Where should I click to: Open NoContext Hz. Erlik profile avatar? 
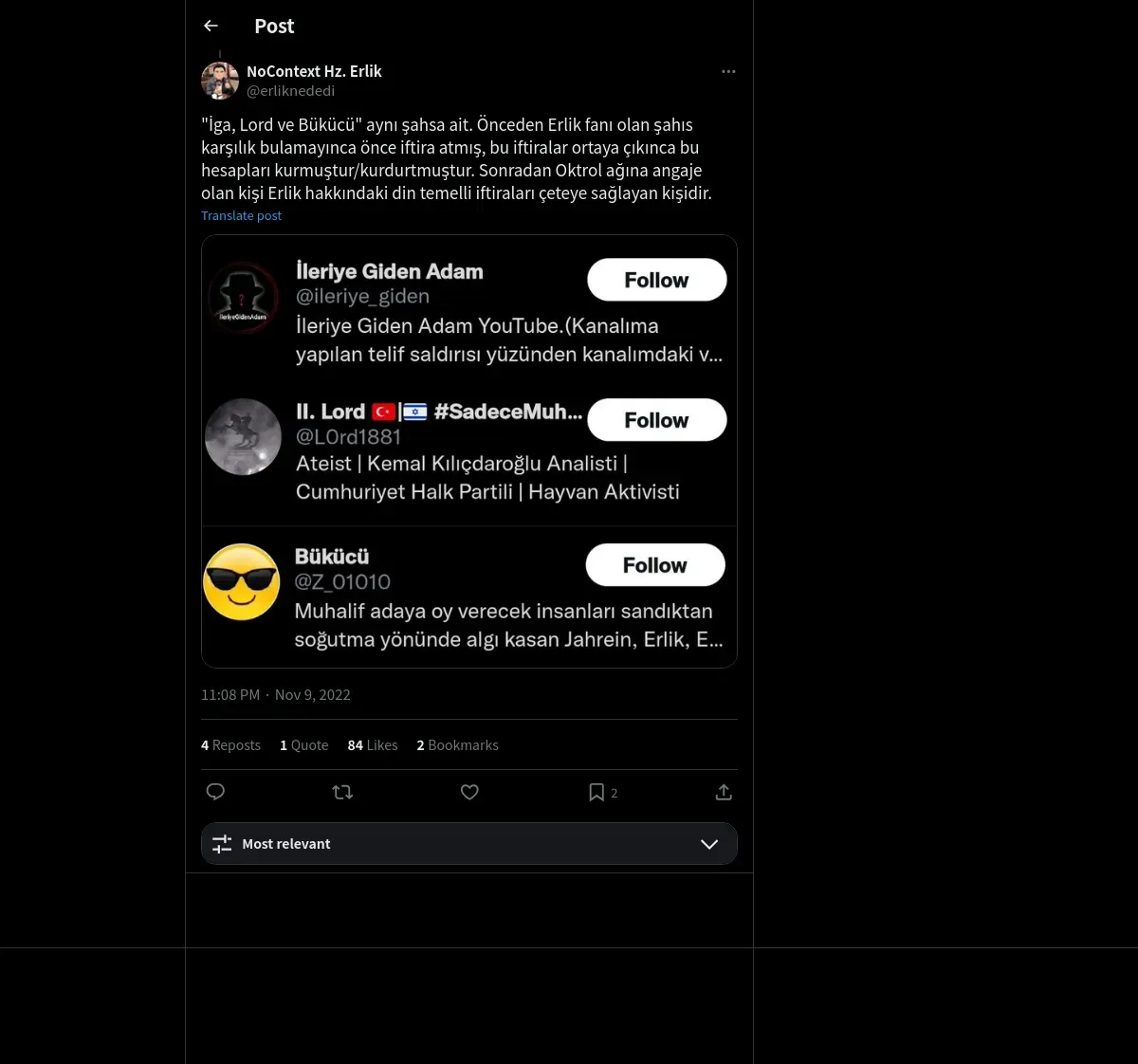[220, 82]
